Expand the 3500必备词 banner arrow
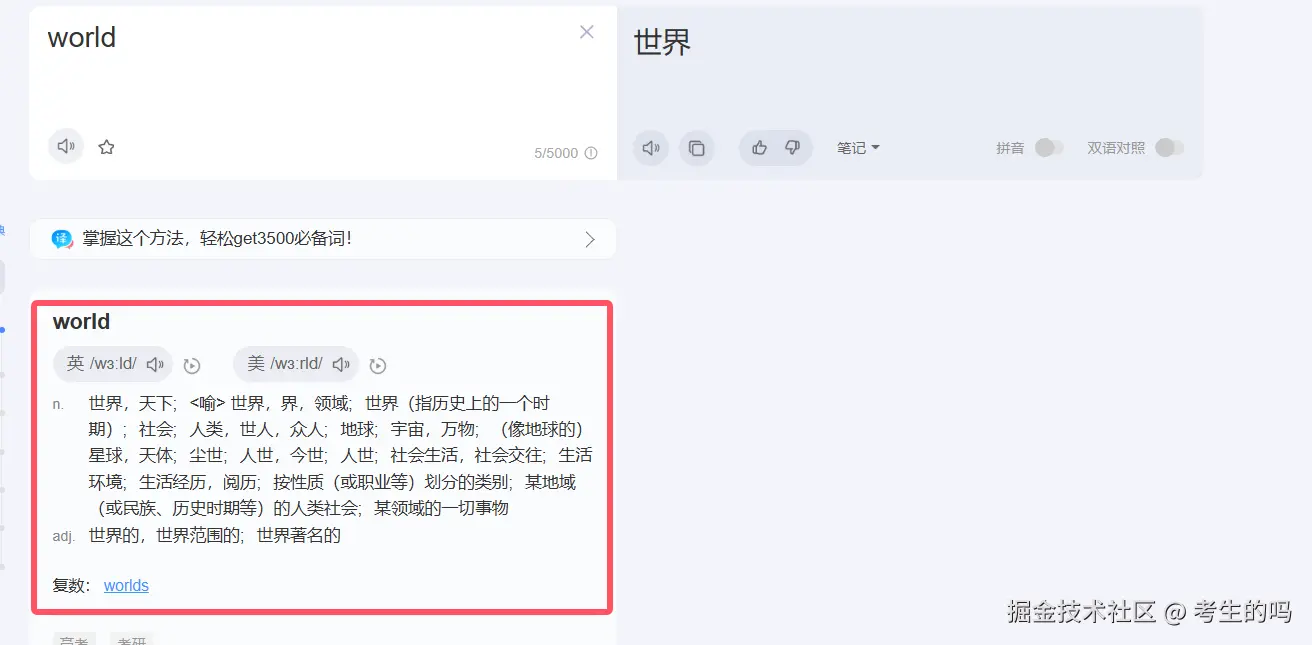The width and height of the screenshot is (1312, 645). pyautogui.click(x=590, y=239)
